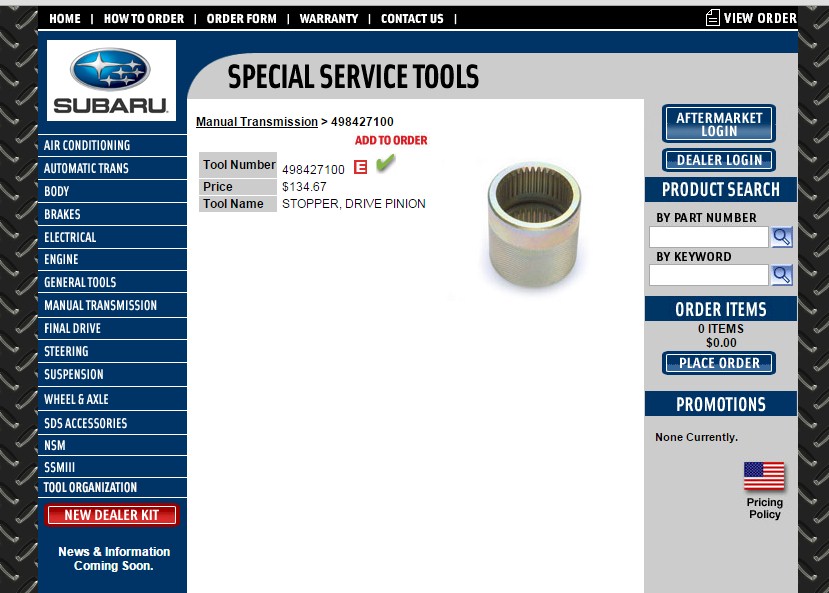The image size is (829, 593).
Task: Select the Air Conditioning category
Action: (112, 145)
